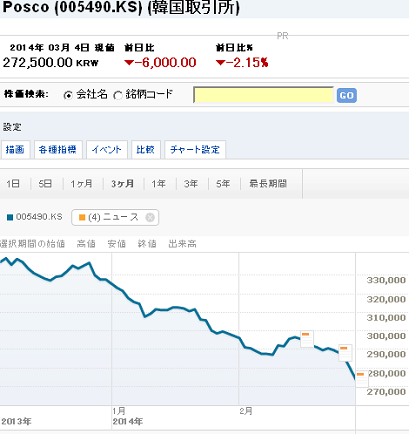This screenshot has width=409, height=434.
Task: Click the GO search button
Action: 347,96
